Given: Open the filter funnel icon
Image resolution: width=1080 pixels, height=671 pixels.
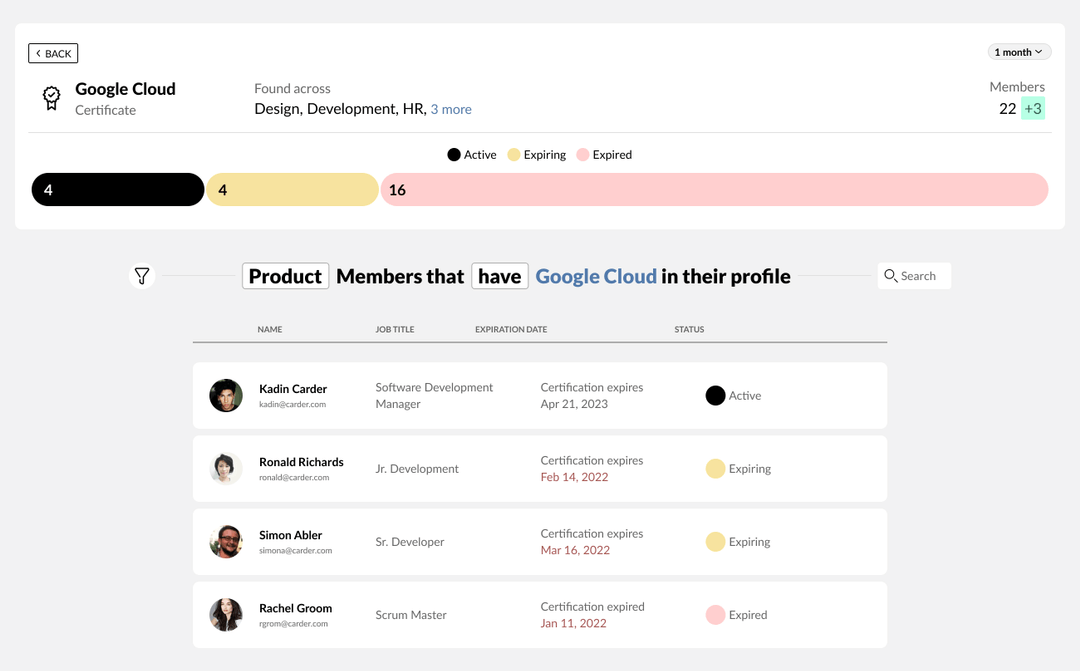Looking at the screenshot, I should (x=142, y=276).
